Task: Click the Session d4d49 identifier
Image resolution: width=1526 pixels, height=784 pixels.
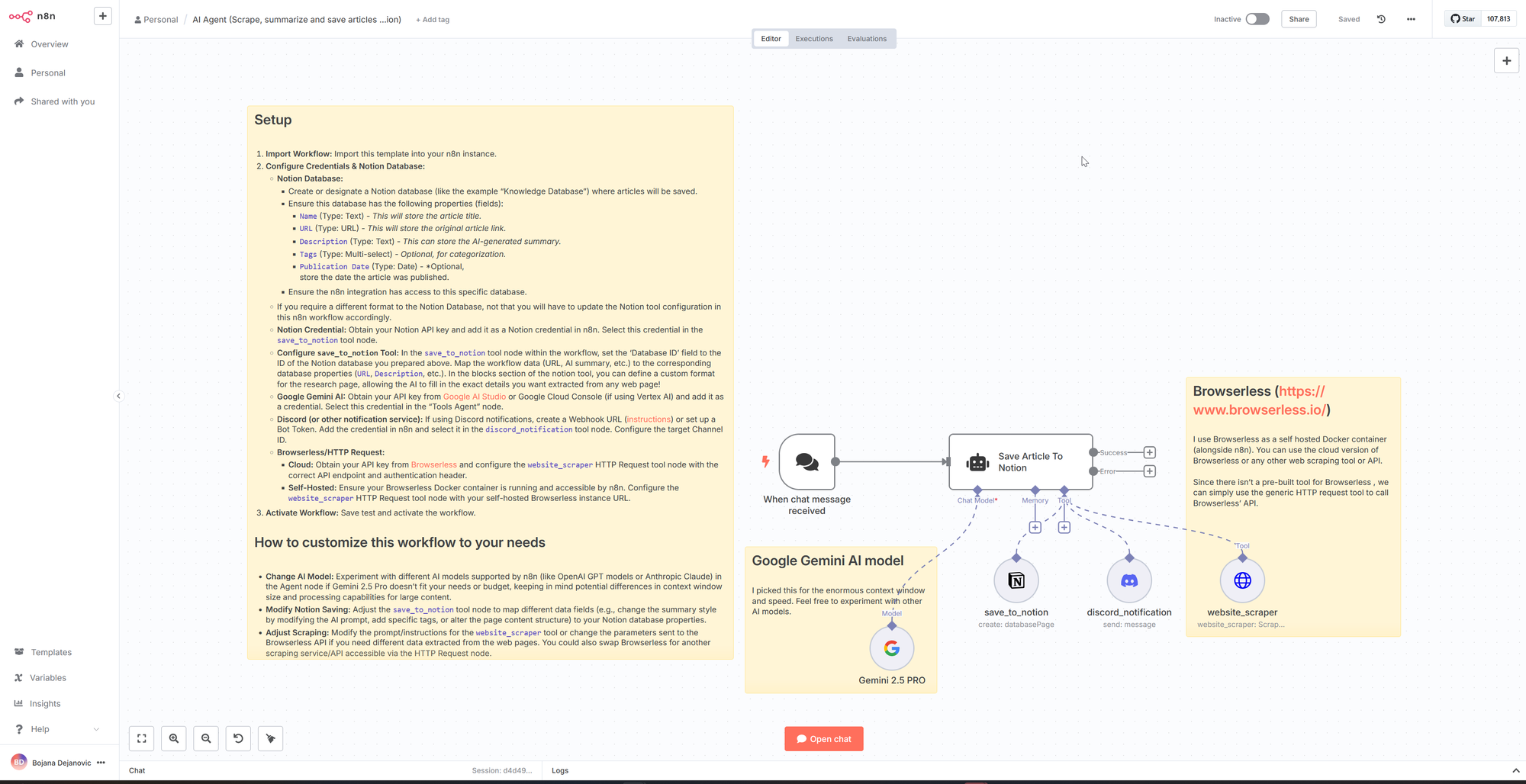Action: tap(502, 770)
